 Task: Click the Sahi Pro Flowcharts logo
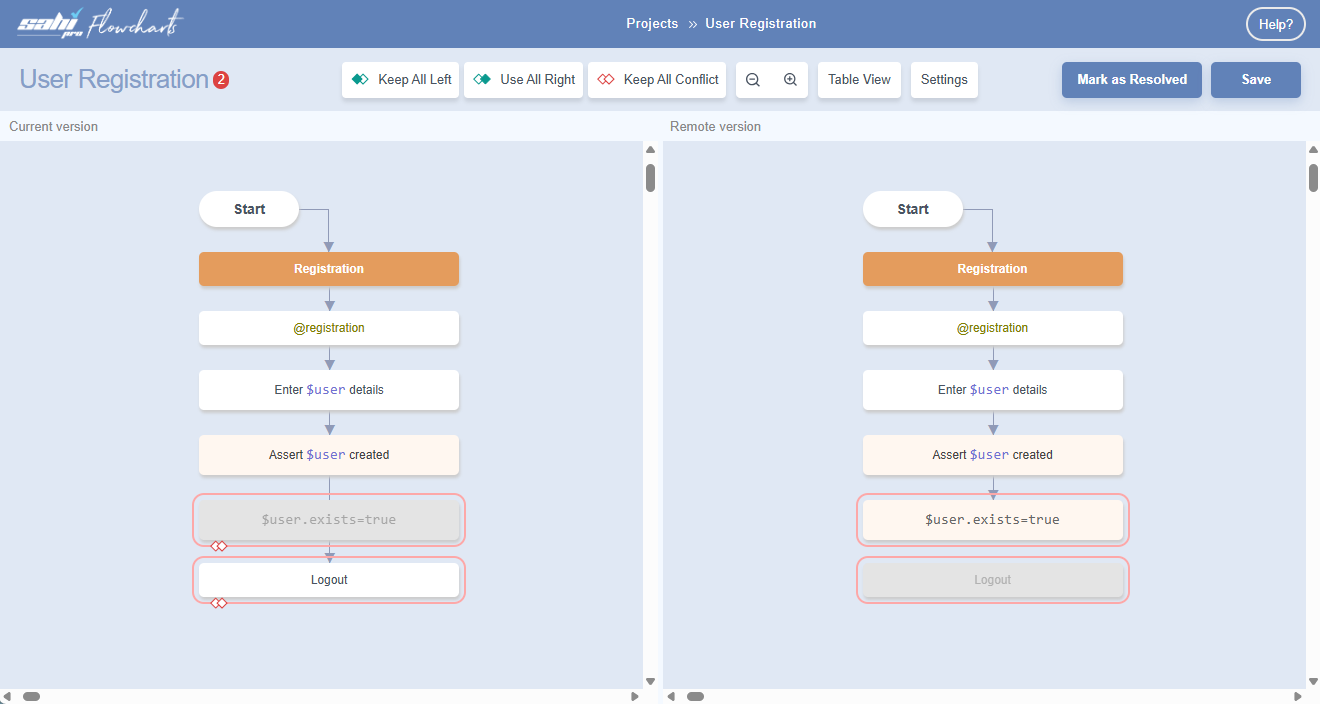(x=100, y=24)
